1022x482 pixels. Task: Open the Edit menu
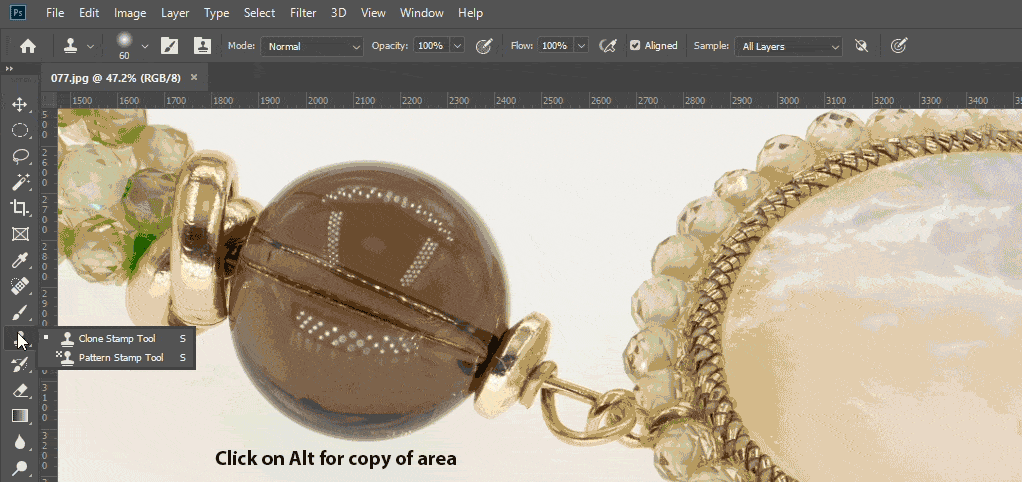click(x=89, y=13)
